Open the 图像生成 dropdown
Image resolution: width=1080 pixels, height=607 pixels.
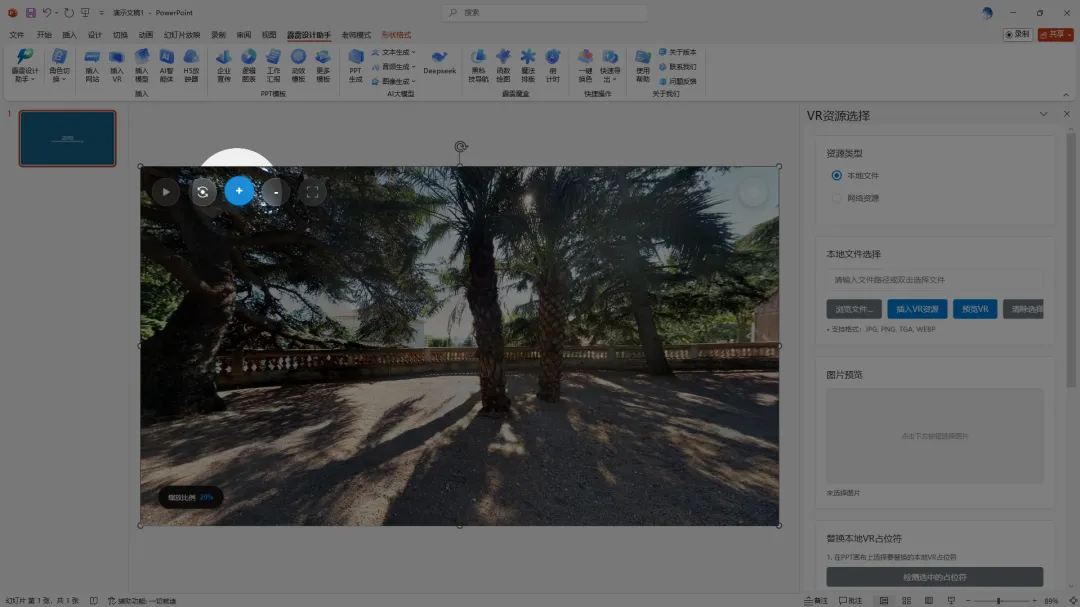pos(393,81)
